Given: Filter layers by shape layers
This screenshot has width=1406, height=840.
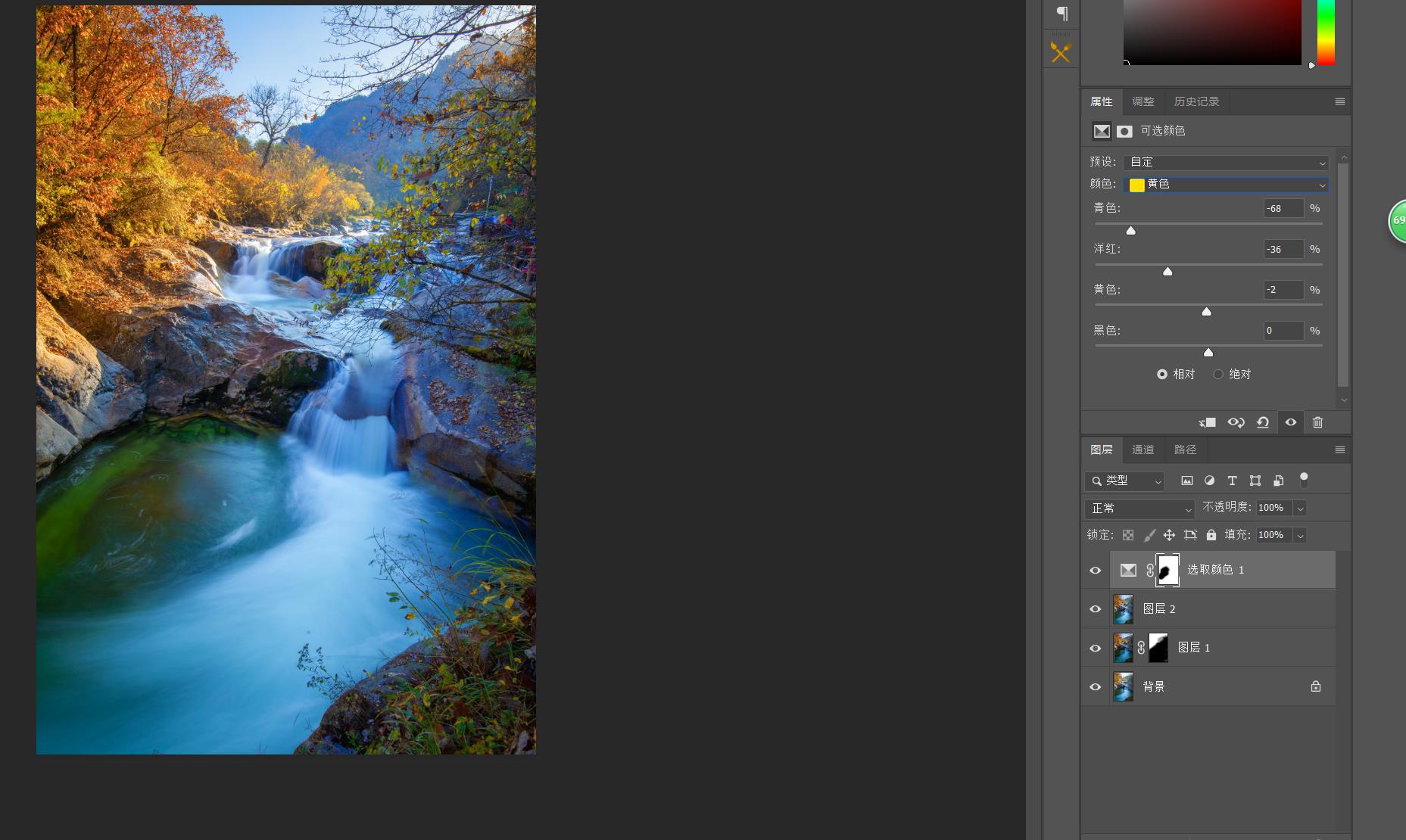Looking at the screenshot, I should (x=1255, y=481).
